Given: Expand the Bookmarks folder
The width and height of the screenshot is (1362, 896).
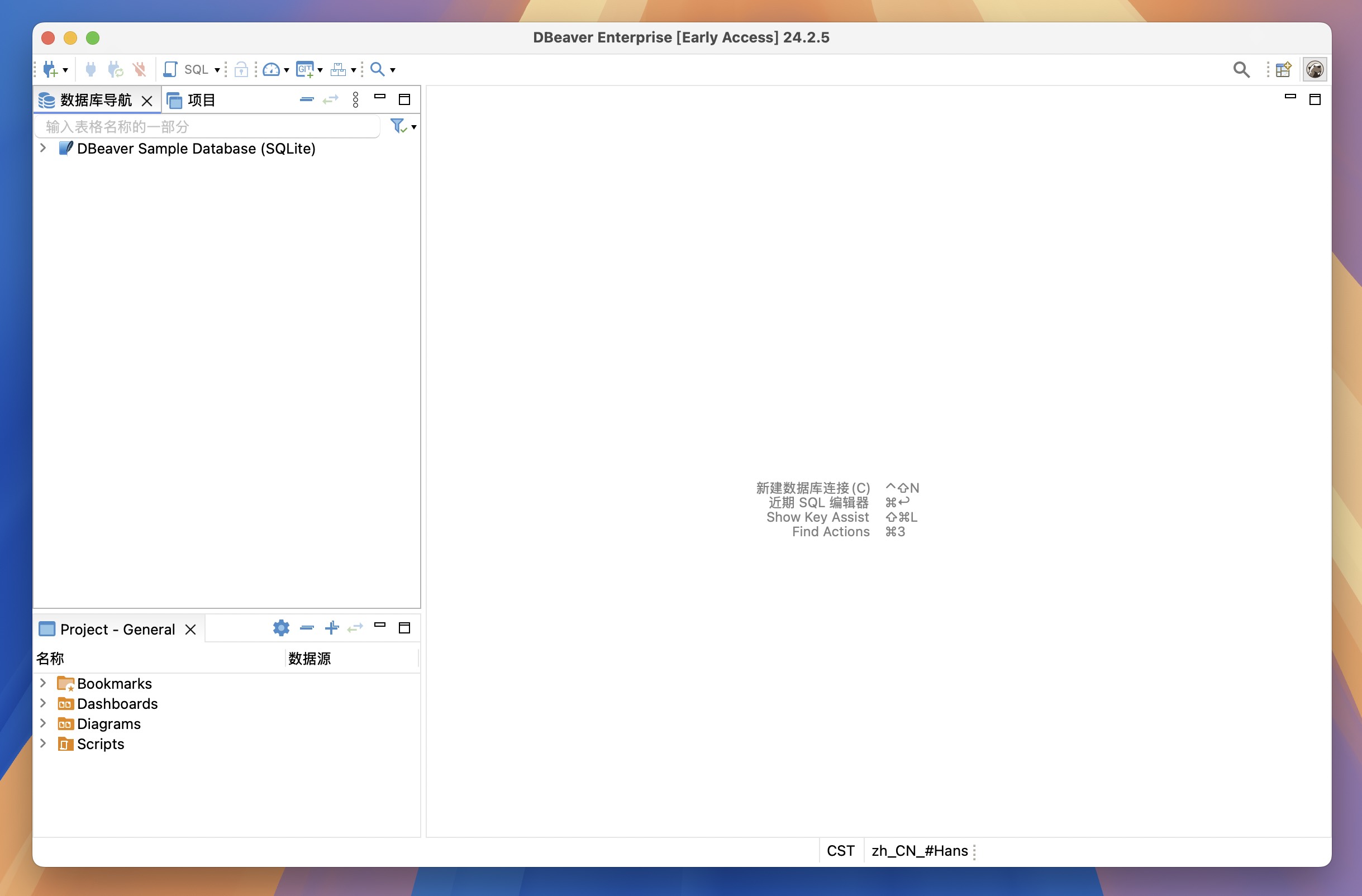Looking at the screenshot, I should 43,683.
